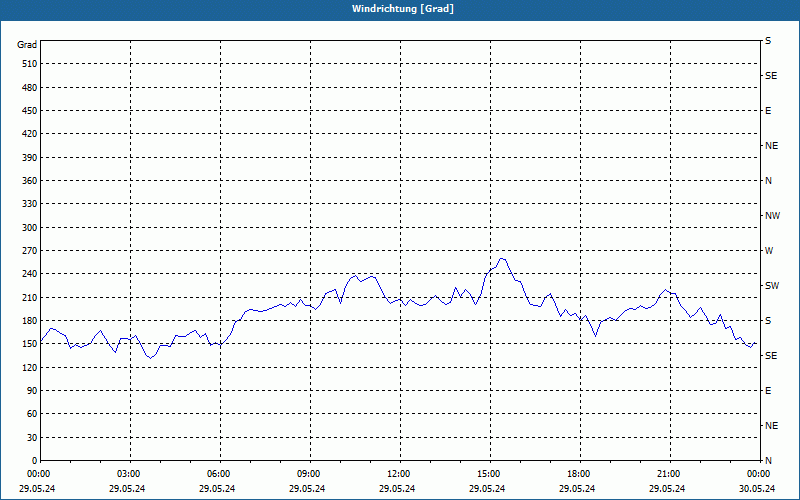Viewport: 800px width, 500px height.
Task: Select the 90 y-axis value
Action: pos(32,391)
